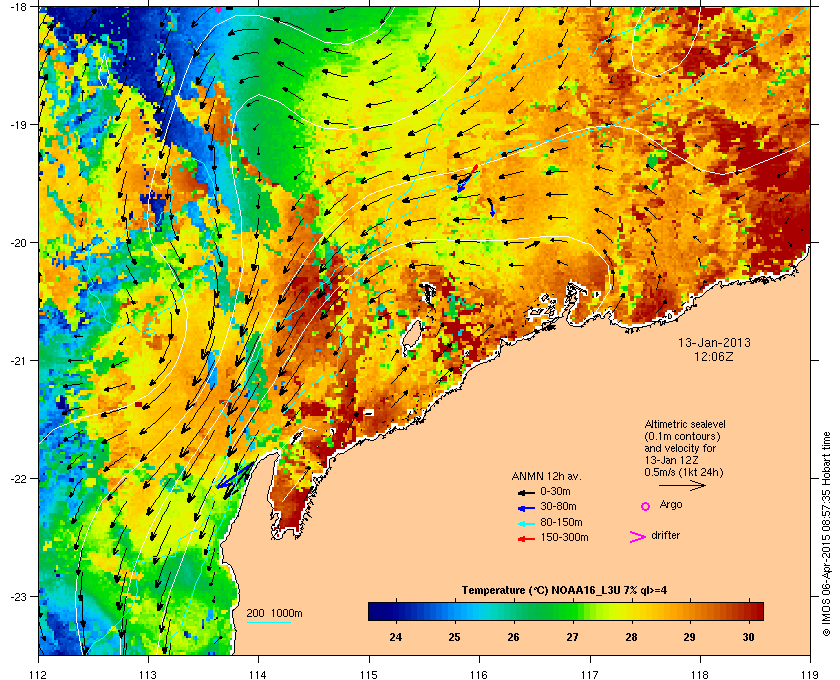Click the '30-80m' depth label

558,506
